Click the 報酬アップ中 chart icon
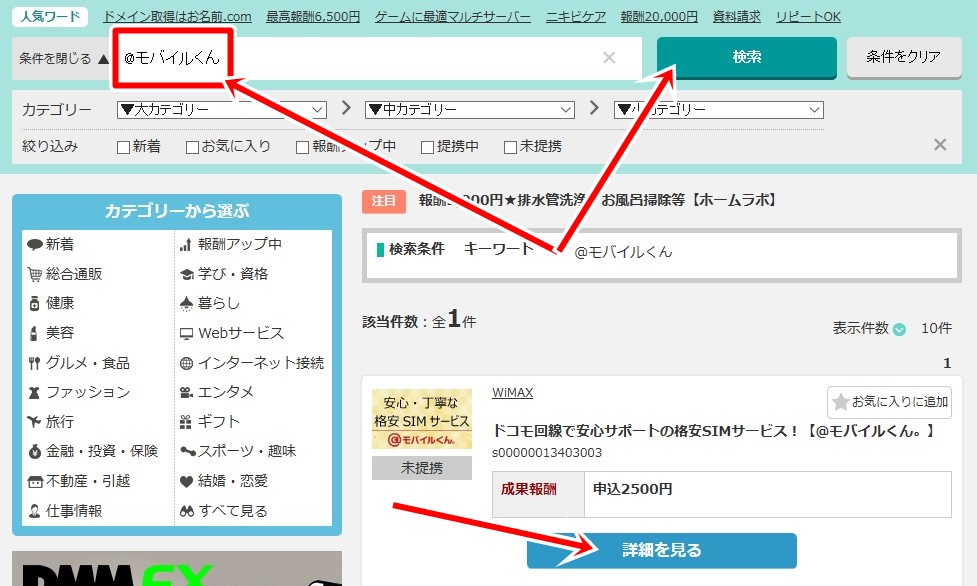 [186, 244]
